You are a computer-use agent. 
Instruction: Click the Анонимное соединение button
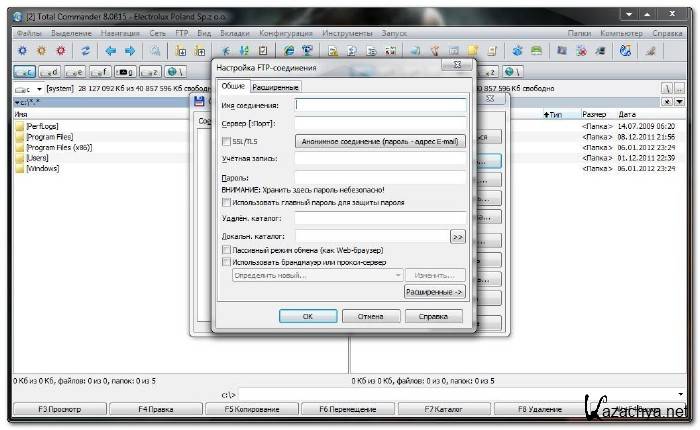380,142
